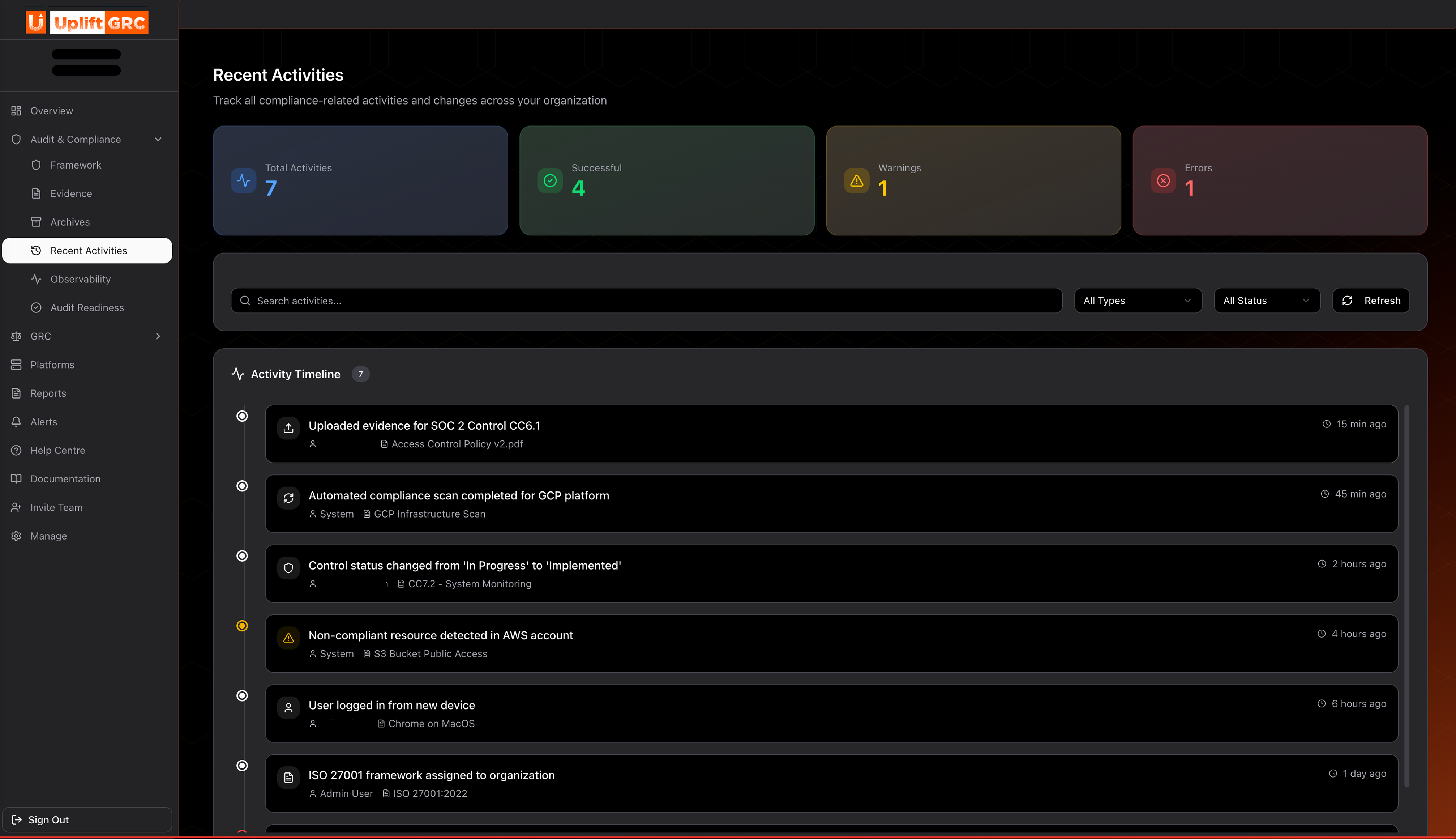Click 'Chrome on MacOS' text

click(x=431, y=724)
